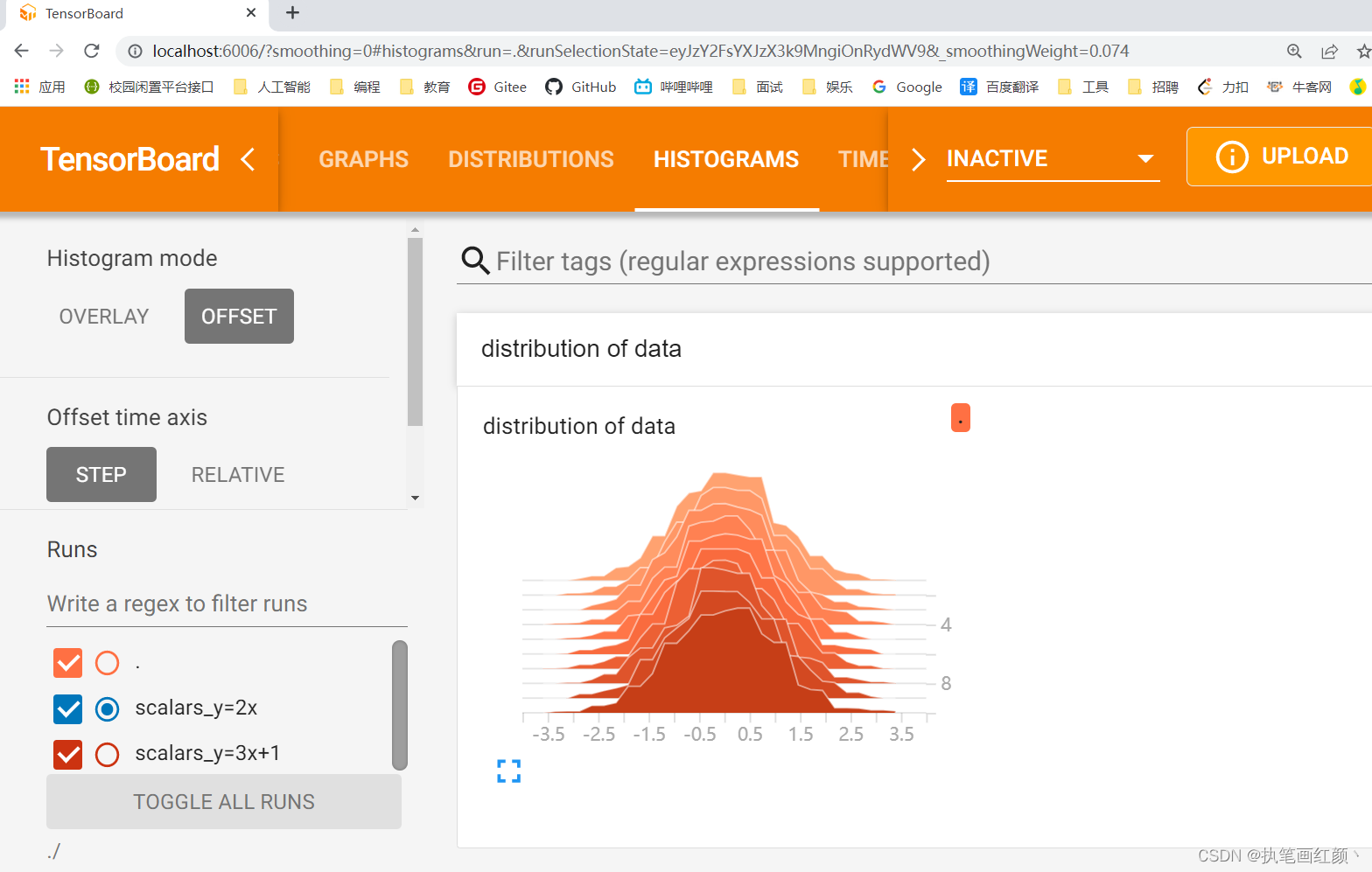Viewport: 1372px width, 872px height.
Task: Click the browser forward arrow
Action: [x=57, y=51]
